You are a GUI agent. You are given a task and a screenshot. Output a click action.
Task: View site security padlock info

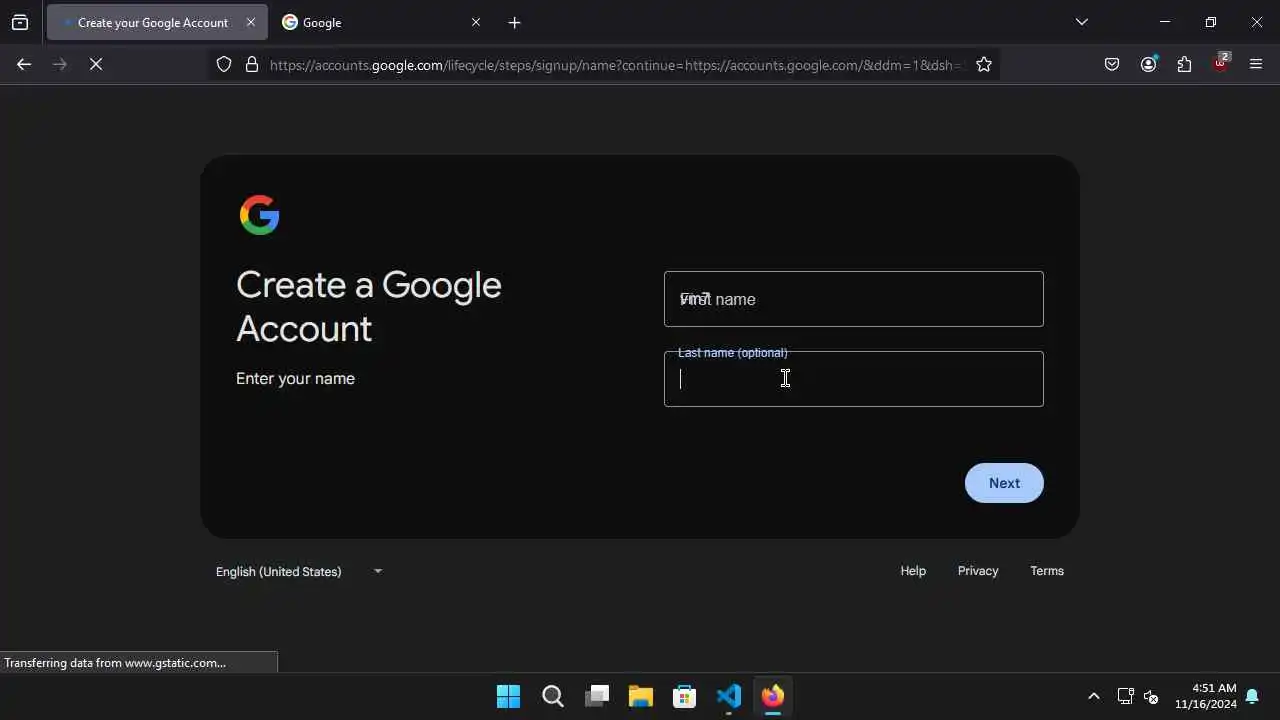252,64
